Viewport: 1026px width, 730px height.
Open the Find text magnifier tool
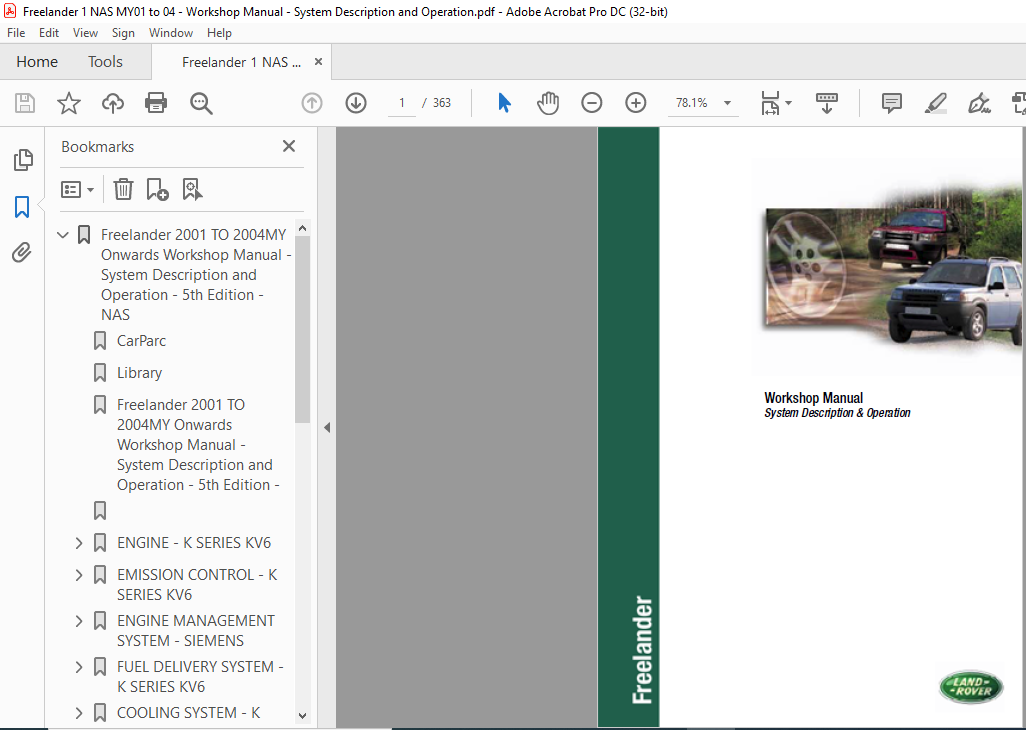click(x=201, y=103)
